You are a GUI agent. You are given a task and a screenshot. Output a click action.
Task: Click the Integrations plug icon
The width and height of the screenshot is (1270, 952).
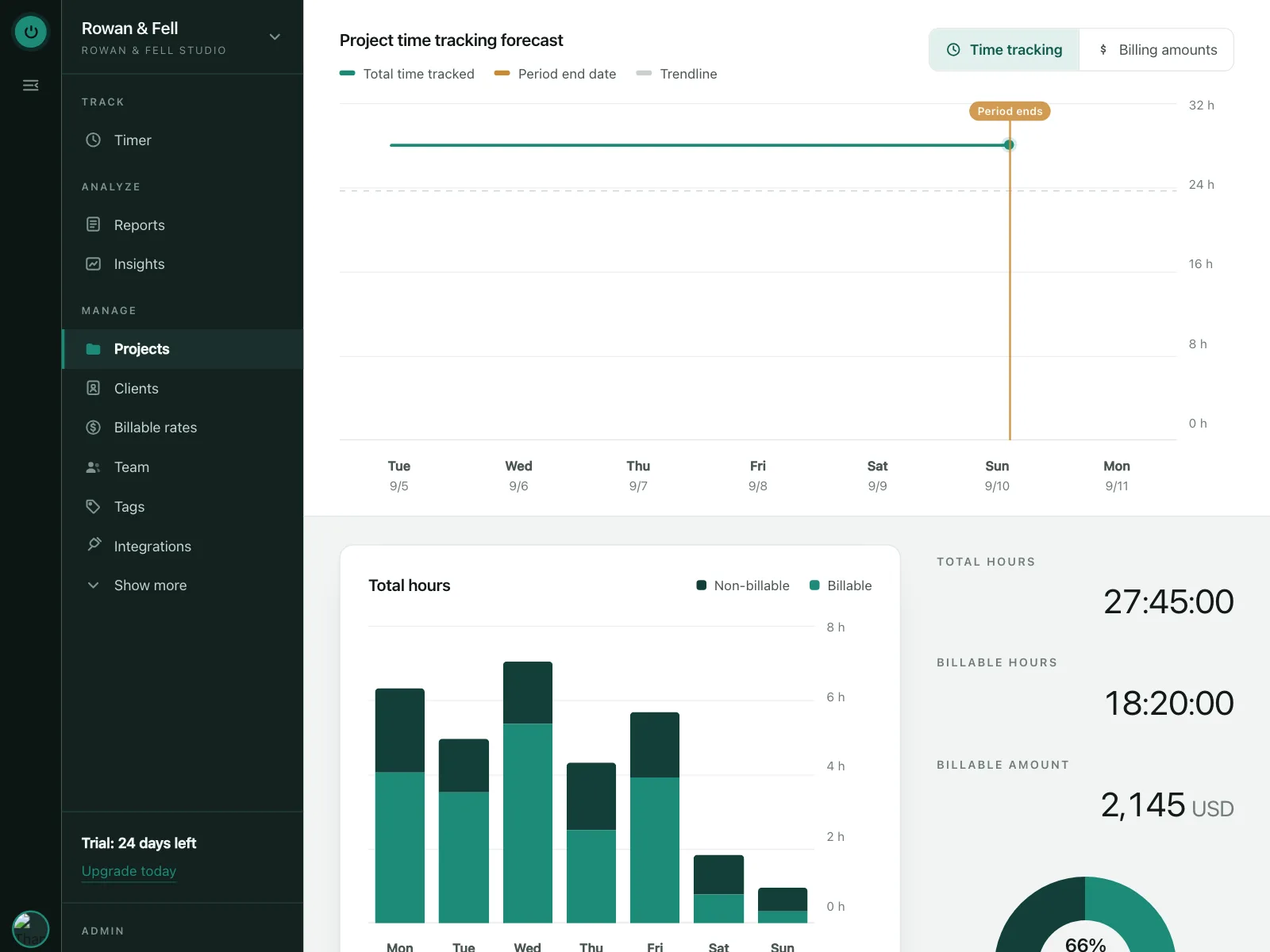(93, 545)
